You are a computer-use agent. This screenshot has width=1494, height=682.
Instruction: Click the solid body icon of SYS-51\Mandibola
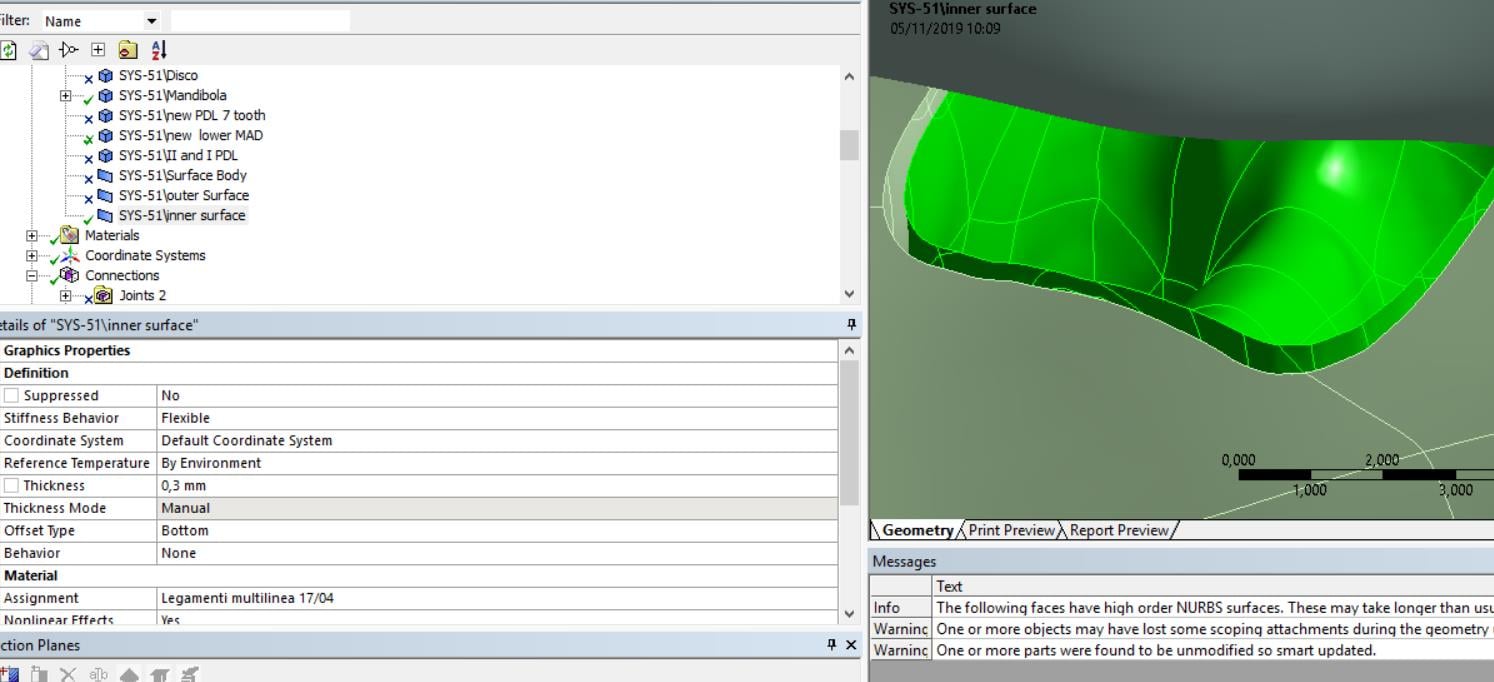point(107,95)
